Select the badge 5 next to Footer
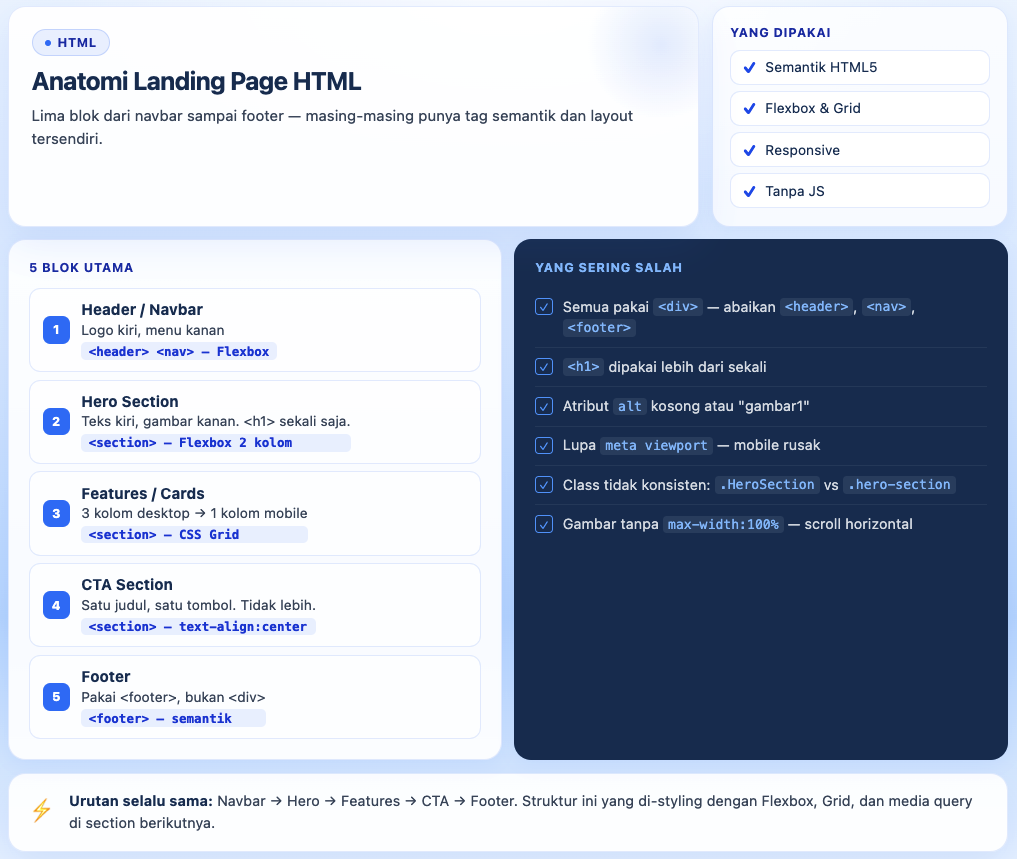1017x859 pixels. point(56,697)
